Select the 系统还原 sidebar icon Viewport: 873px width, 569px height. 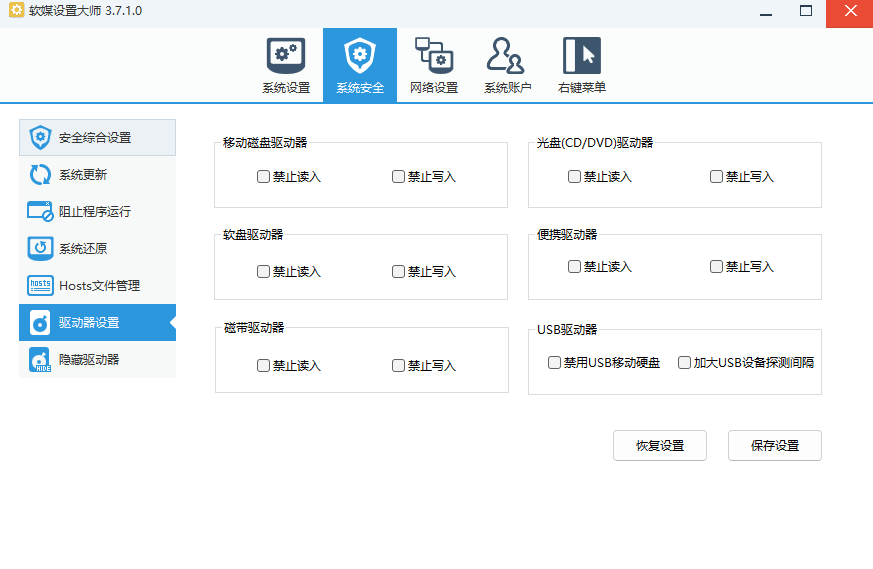coord(40,249)
